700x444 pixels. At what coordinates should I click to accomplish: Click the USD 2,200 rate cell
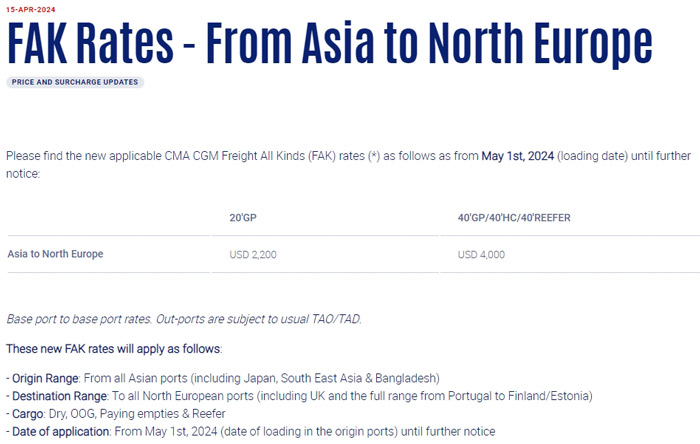(x=253, y=255)
